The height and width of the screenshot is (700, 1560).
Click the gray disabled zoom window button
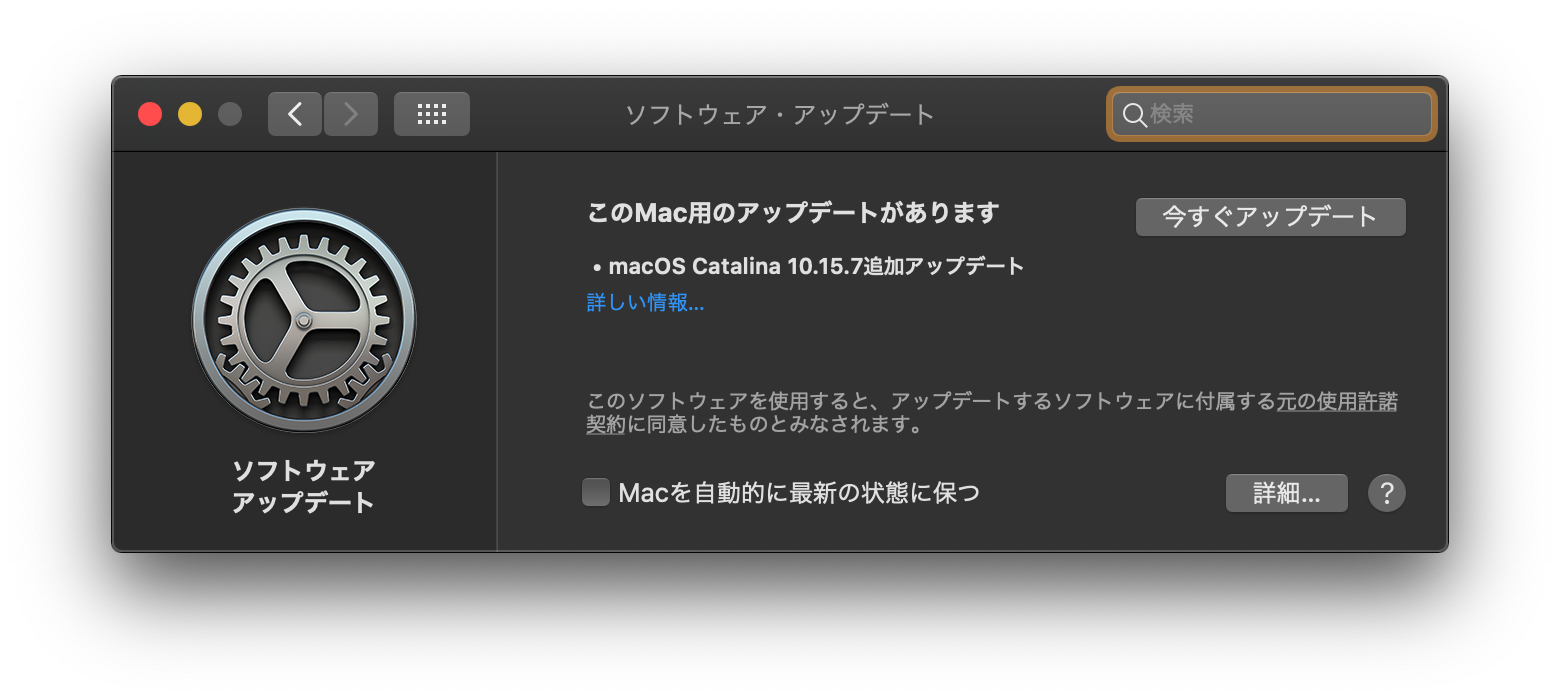click(230, 114)
